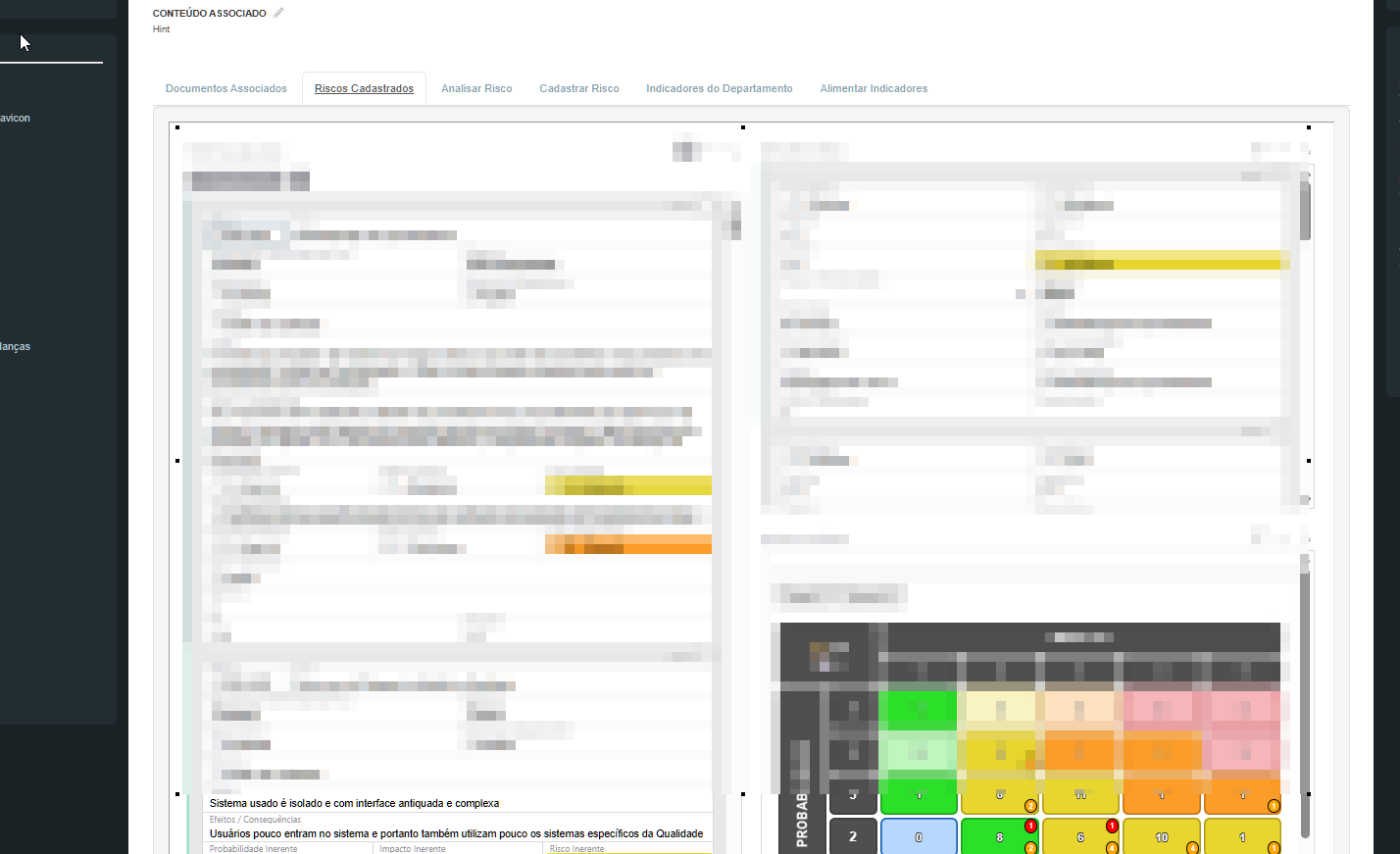
Task: Click the 'Sistema usado é isolado' text field
Action: 456,803
